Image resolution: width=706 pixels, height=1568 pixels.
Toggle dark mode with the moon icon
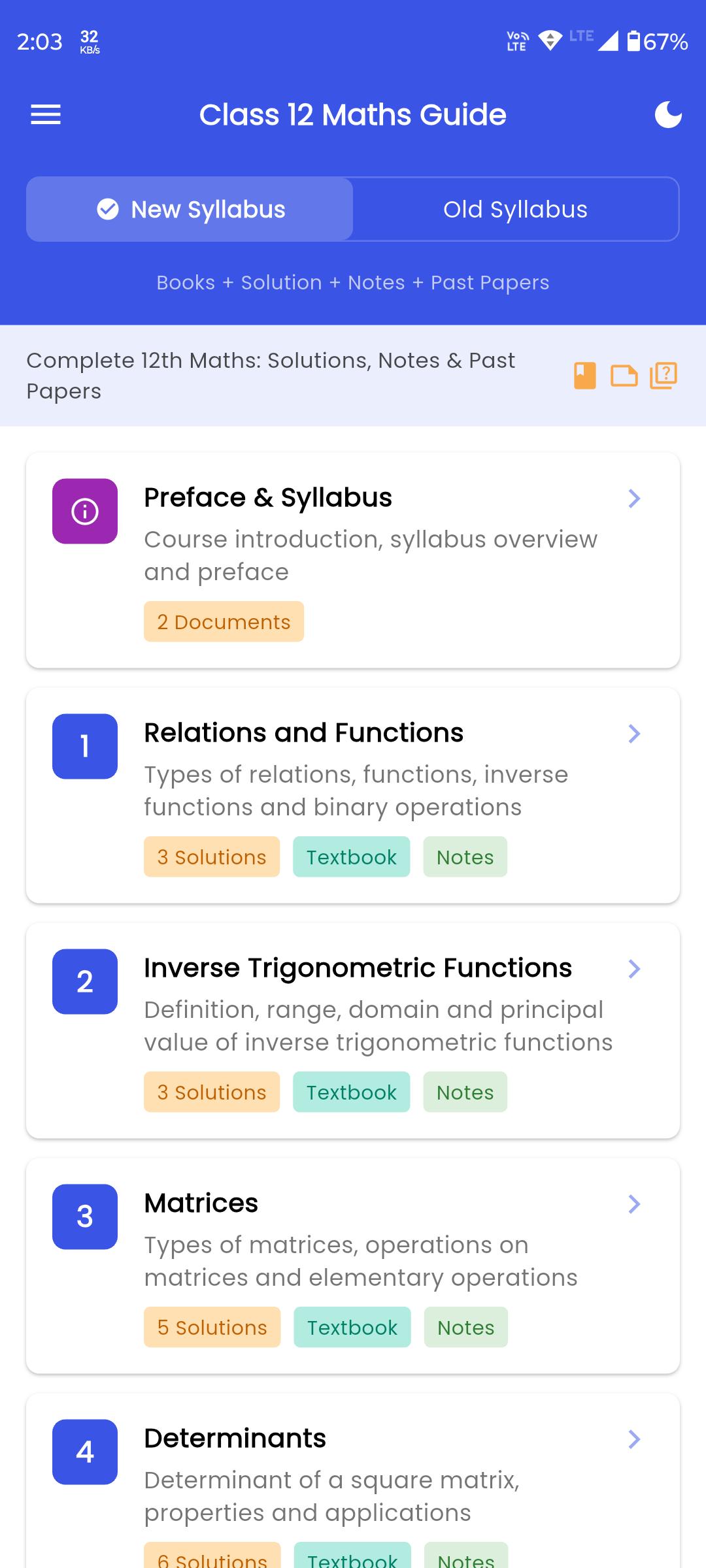click(x=668, y=115)
